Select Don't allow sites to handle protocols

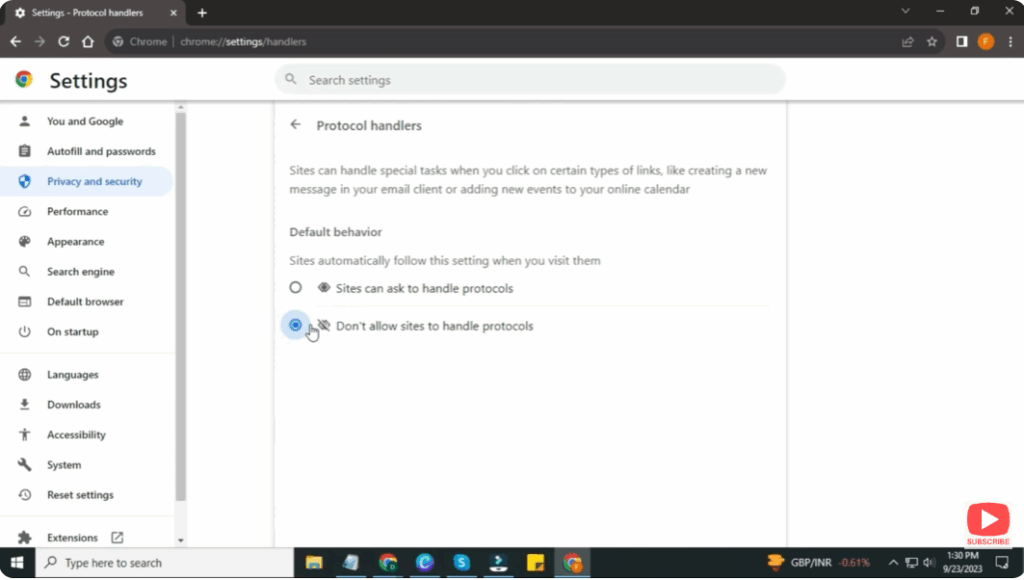[x=296, y=325]
